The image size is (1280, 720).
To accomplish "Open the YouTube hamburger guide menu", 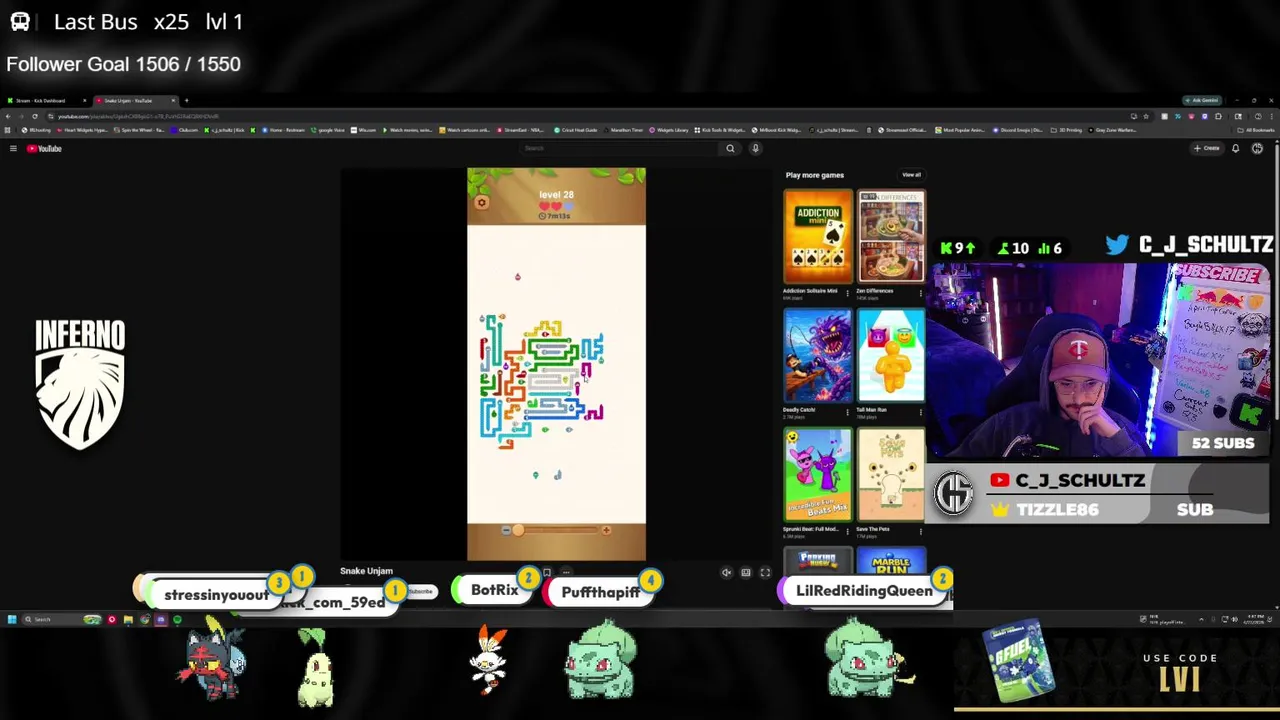I will point(13,148).
